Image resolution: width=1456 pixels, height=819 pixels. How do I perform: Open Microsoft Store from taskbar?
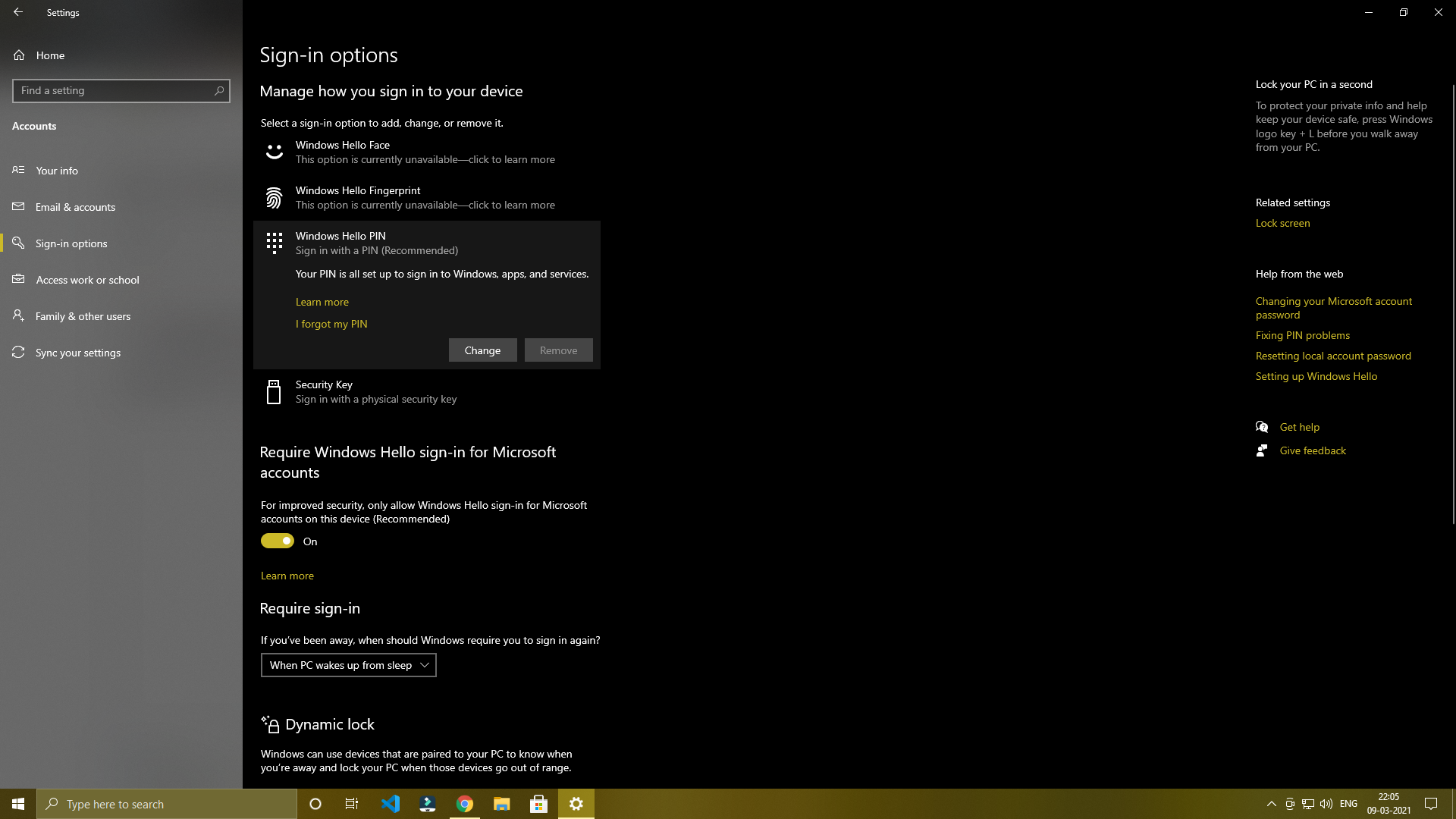[539, 804]
